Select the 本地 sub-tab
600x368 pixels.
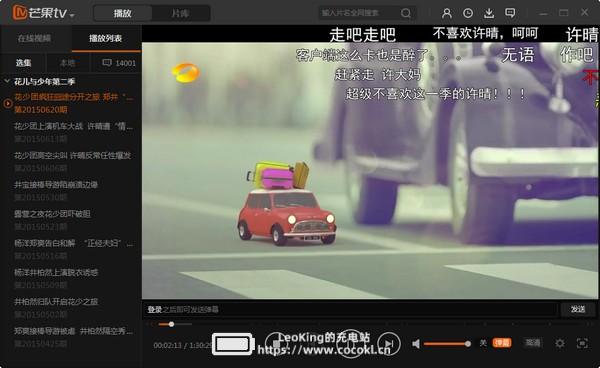coord(68,63)
